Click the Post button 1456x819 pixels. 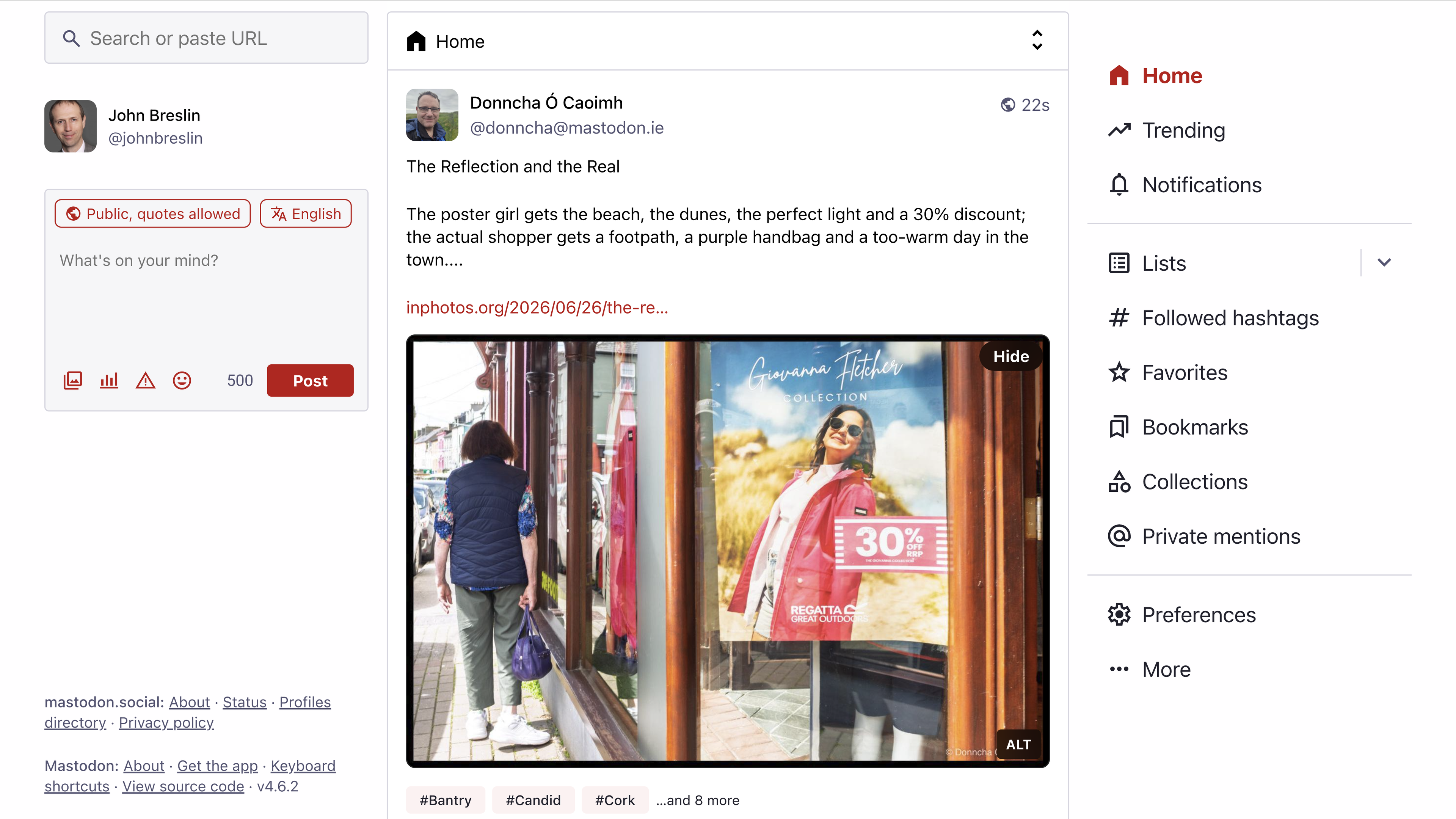[x=310, y=380]
